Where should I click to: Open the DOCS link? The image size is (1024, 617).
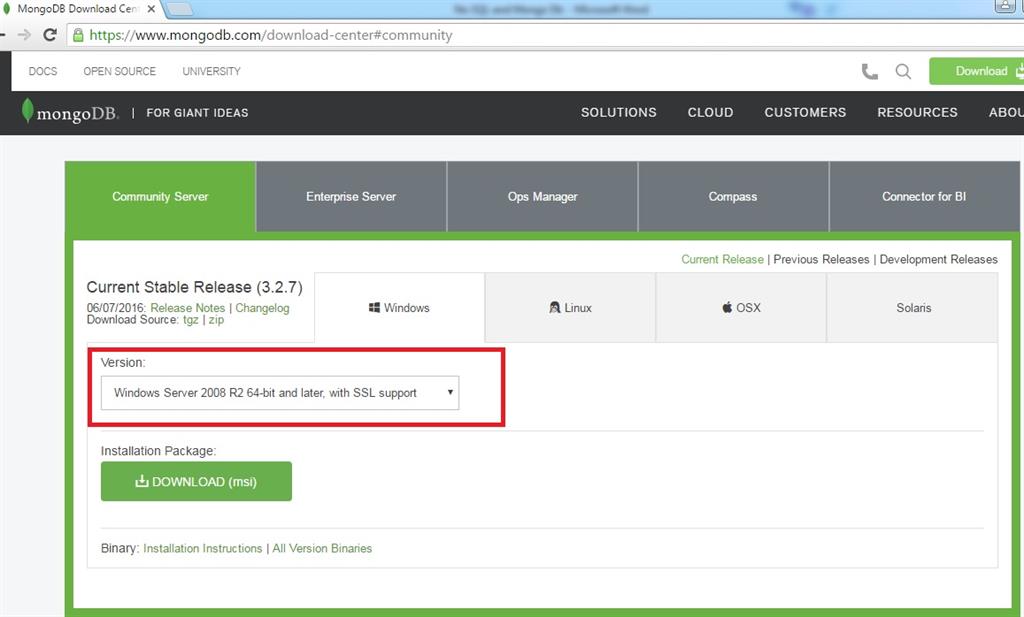click(x=43, y=71)
